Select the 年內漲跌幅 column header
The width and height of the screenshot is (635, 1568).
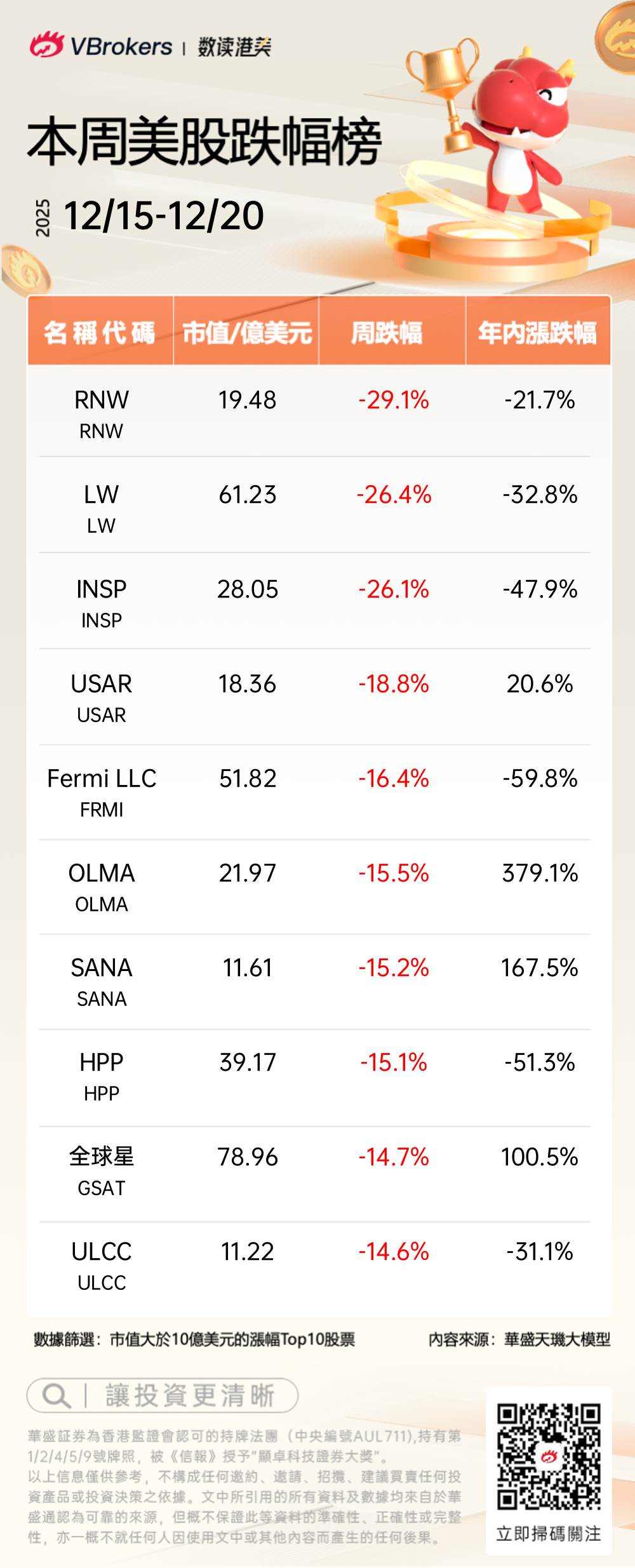pyautogui.click(x=538, y=332)
